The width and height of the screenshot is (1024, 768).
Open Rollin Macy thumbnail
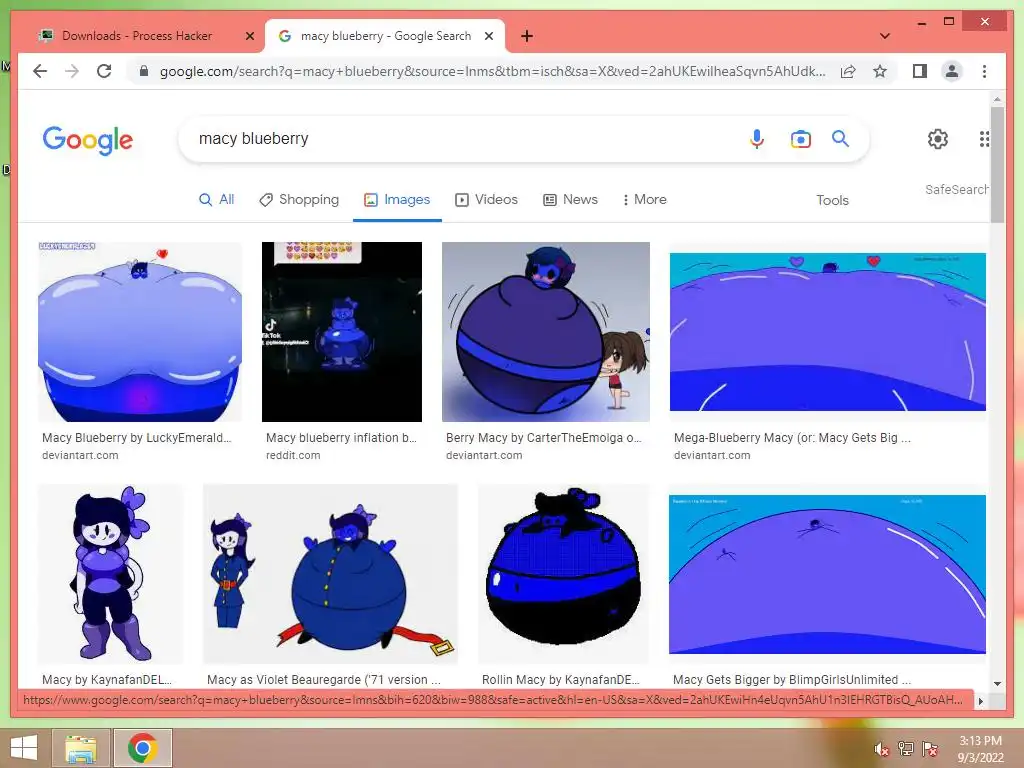point(564,574)
